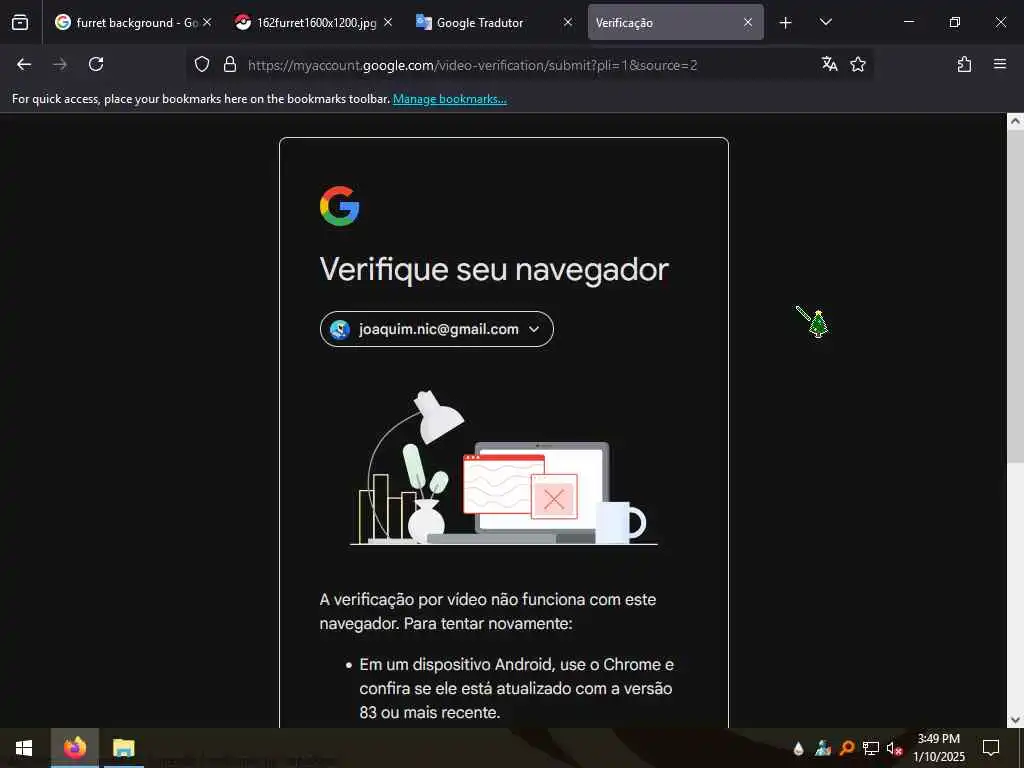
Task: Open network status tray icon
Action: click(871, 748)
